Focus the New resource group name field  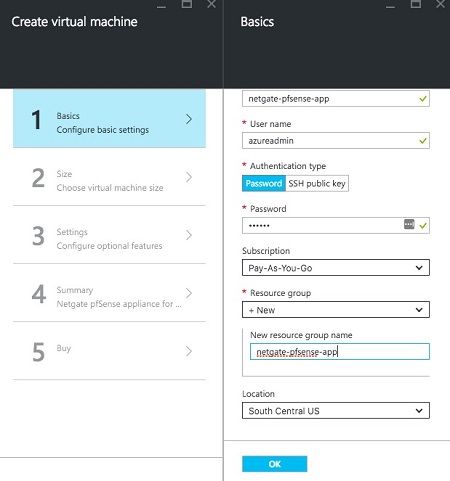point(340,352)
